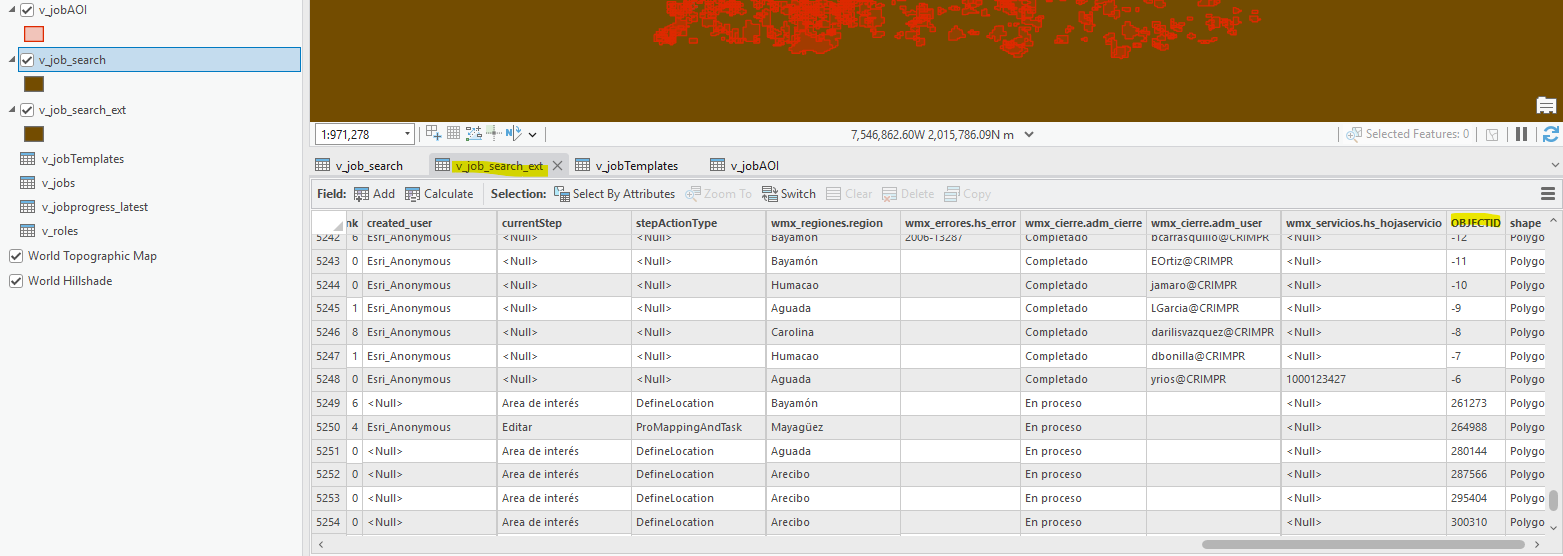Switch to the v_jobTemplates table tab
The width and height of the screenshot is (1563, 556).
coord(626,166)
